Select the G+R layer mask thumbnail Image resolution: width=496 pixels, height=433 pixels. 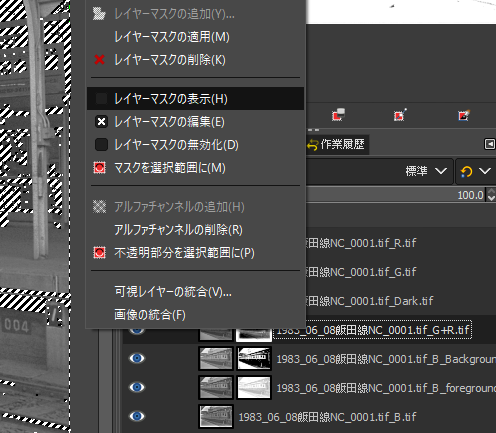click(254, 334)
